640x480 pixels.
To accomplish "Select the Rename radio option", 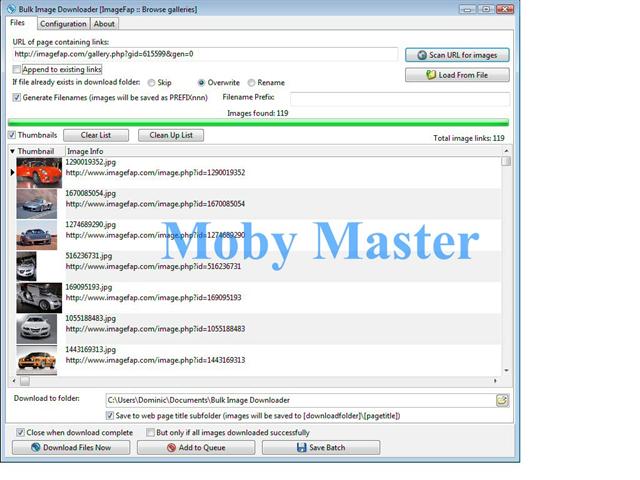I will pyautogui.click(x=251, y=83).
